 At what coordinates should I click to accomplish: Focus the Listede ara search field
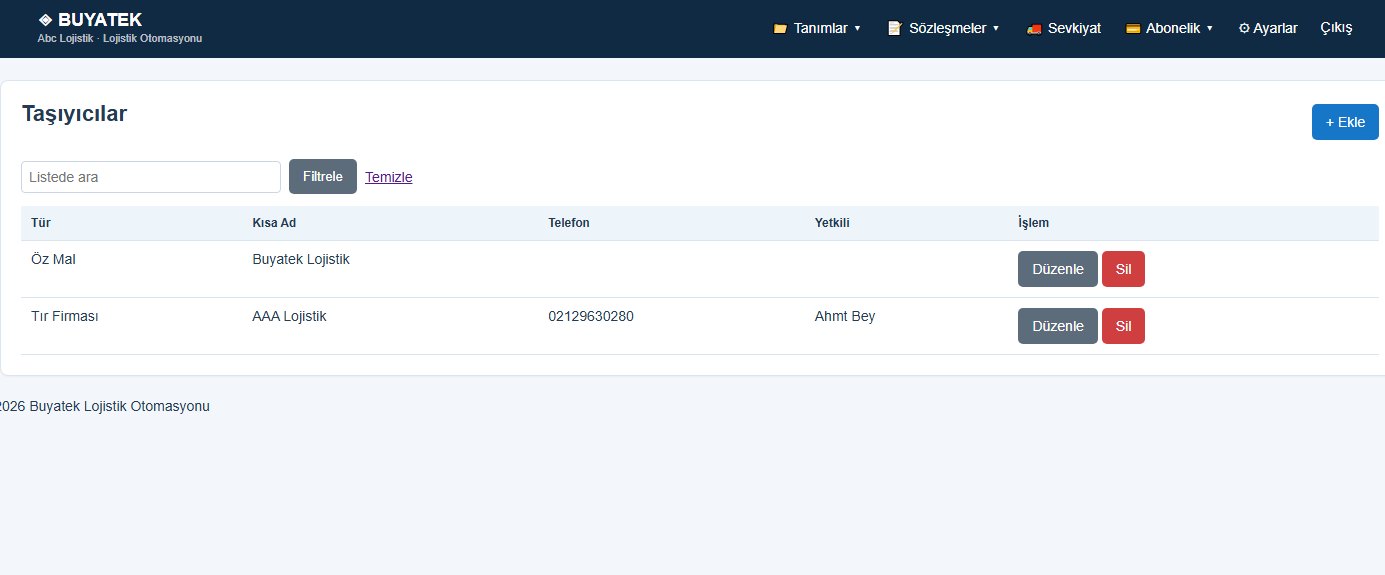pos(151,177)
